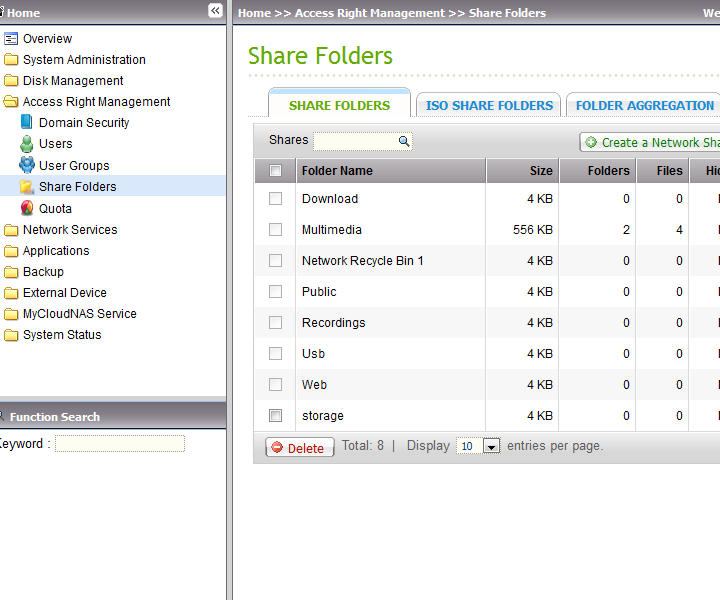The width and height of the screenshot is (720, 600).
Task: Click the Share Folders icon in sidebar
Action: (27, 187)
